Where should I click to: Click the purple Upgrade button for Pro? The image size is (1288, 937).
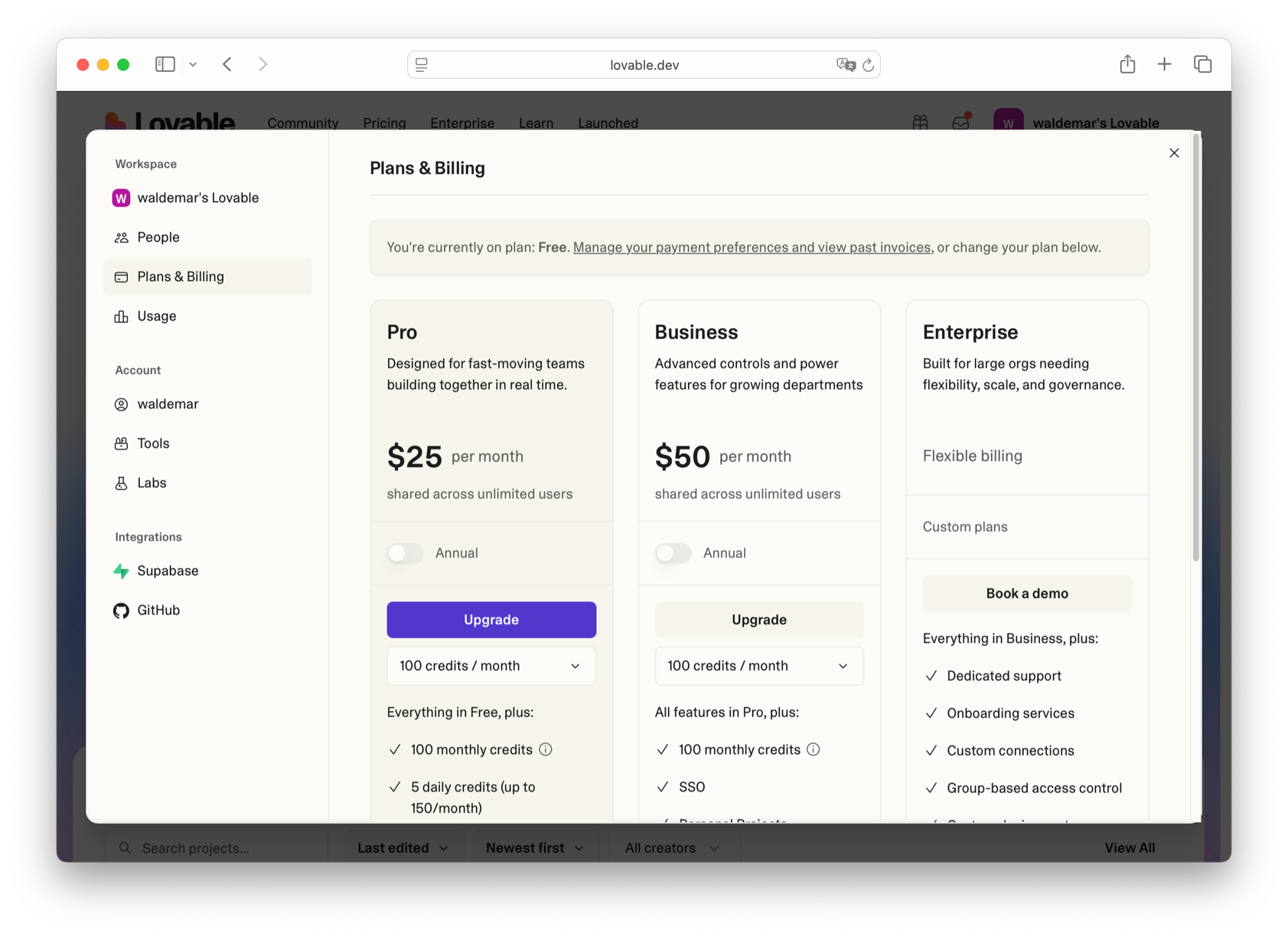point(491,619)
